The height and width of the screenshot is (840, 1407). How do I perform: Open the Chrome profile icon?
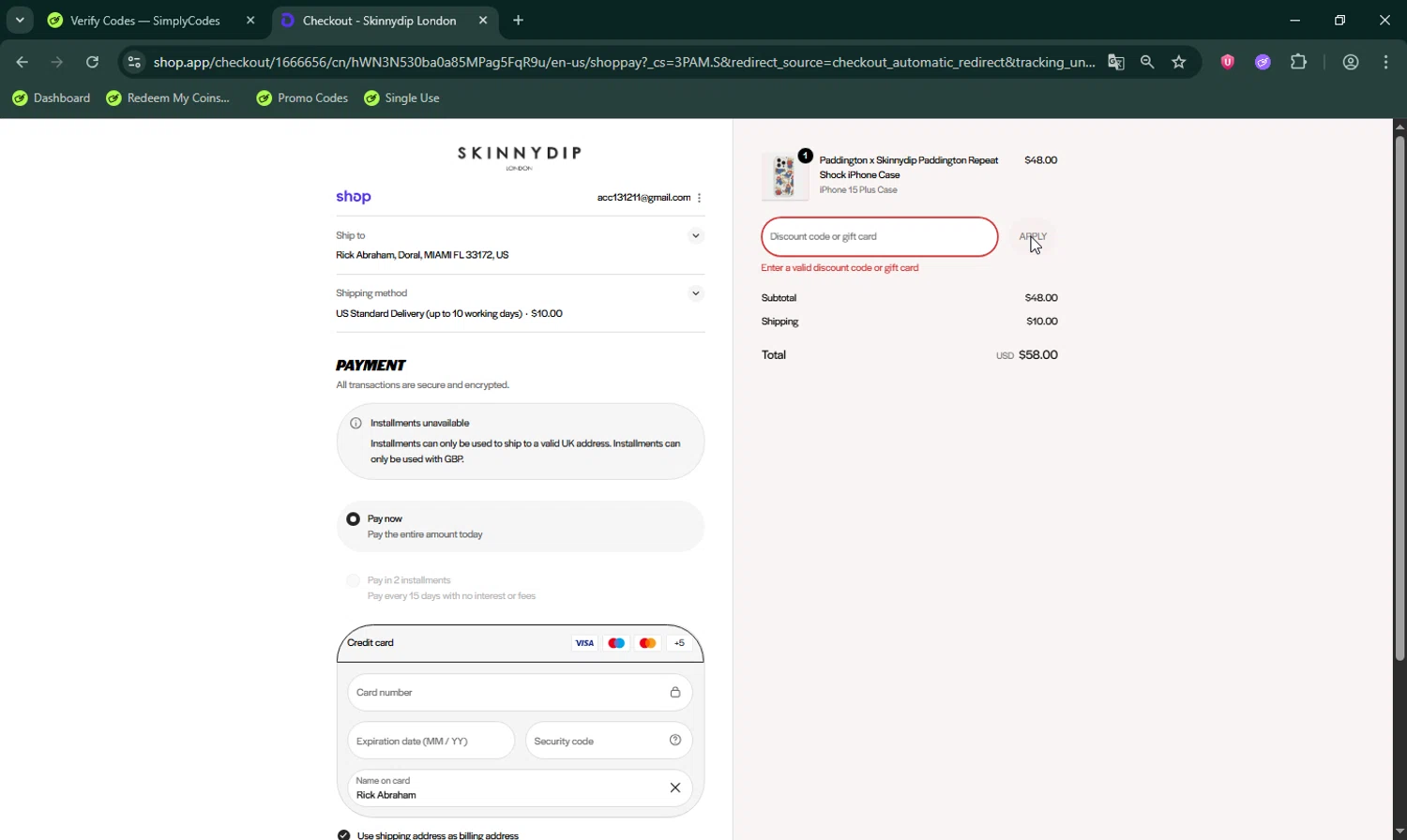(1351, 62)
